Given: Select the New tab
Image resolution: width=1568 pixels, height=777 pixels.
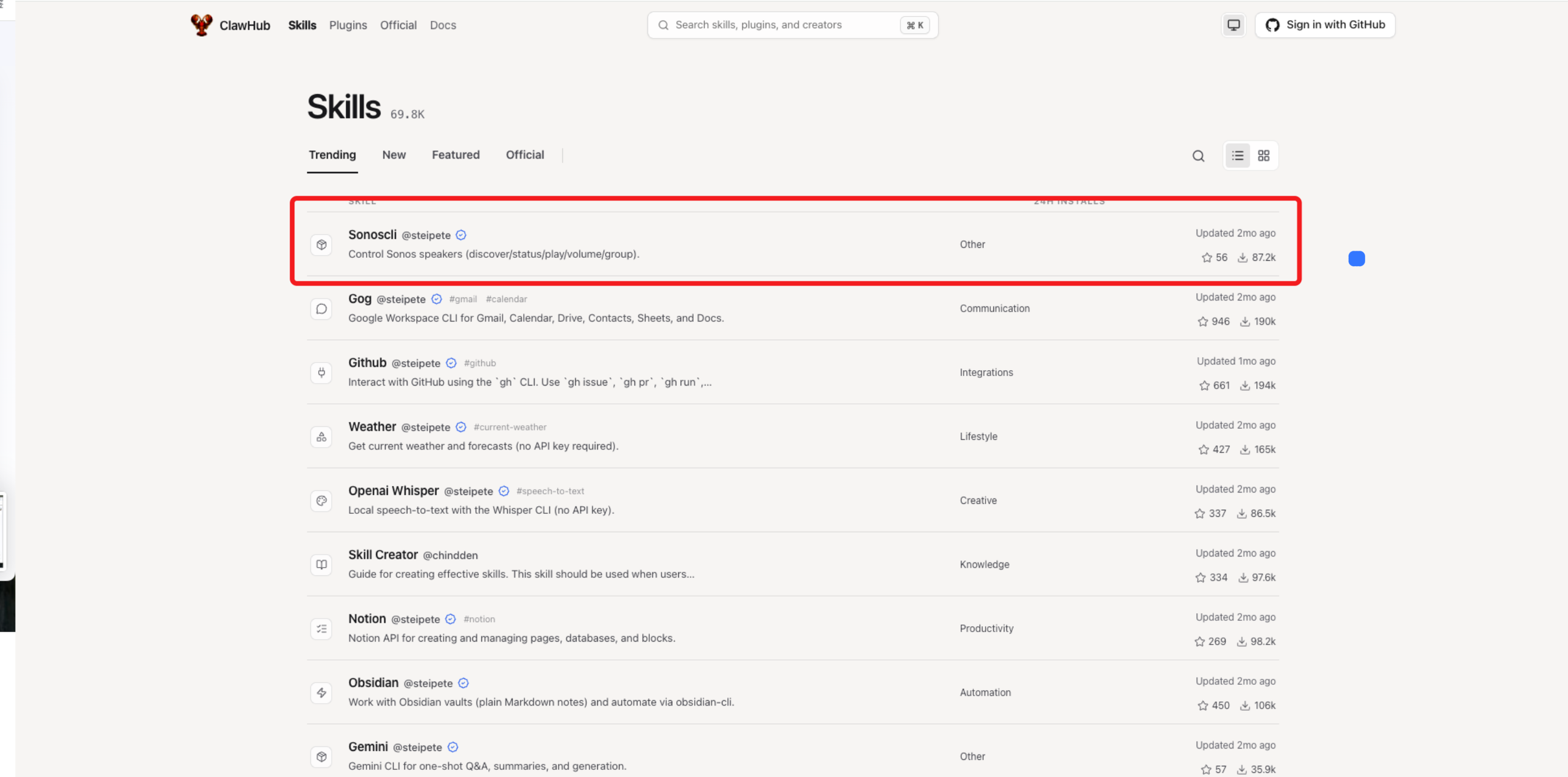Looking at the screenshot, I should coord(394,155).
